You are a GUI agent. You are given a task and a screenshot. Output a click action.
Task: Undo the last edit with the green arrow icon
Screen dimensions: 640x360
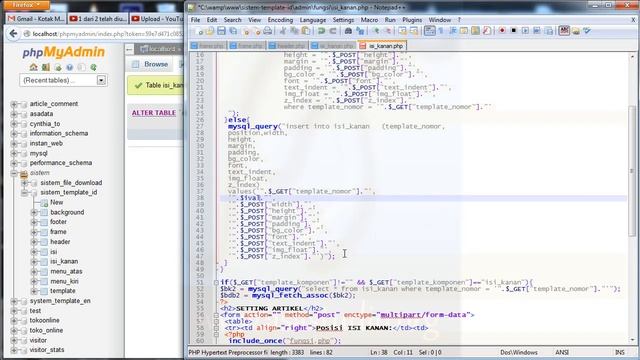point(322,31)
